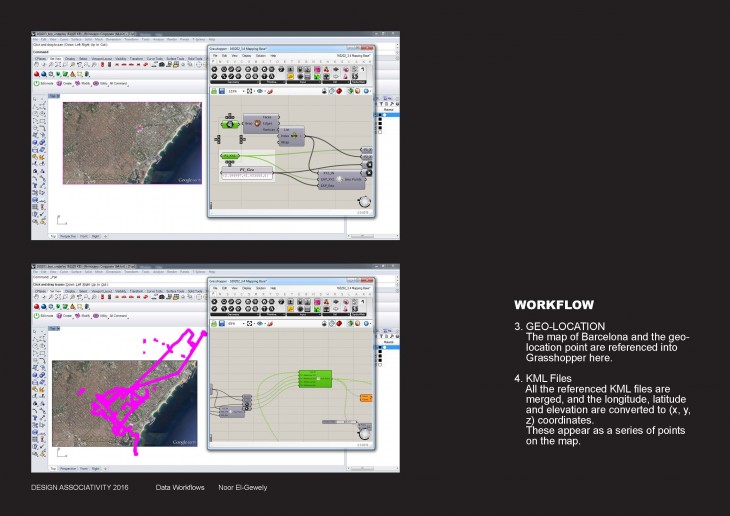This screenshot has height=516, width=730.
Task: Click the green Open File icon in top Grasshopper toolbar
Action: point(215,91)
